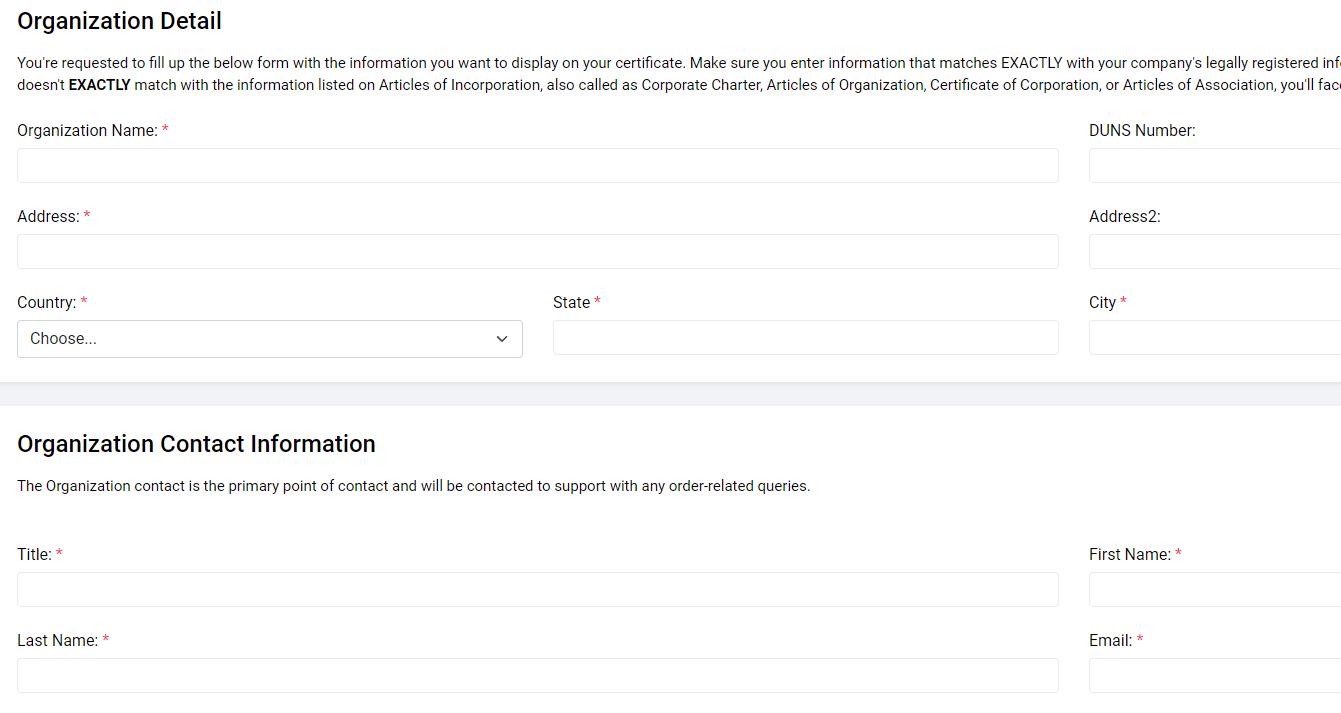
Task: Select the State input field
Action: [x=805, y=337]
